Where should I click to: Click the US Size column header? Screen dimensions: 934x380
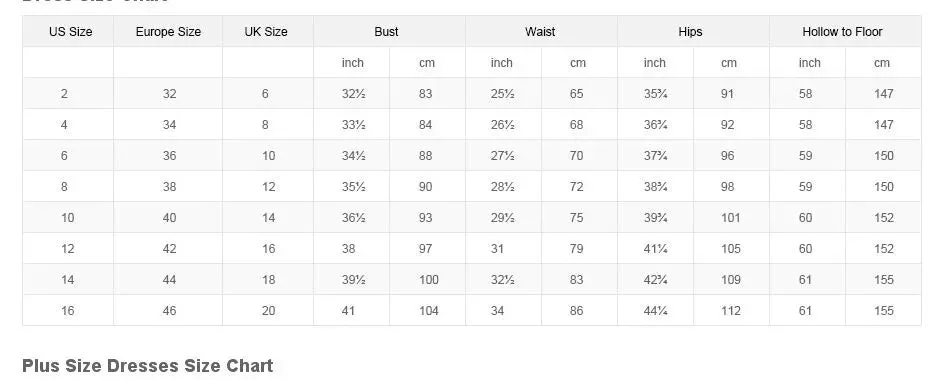click(x=70, y=32)
